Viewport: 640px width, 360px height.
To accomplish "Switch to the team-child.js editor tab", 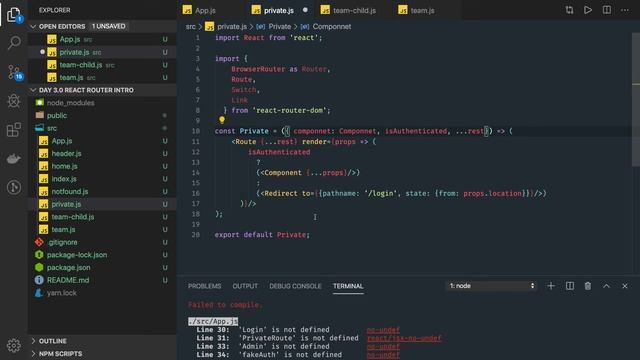I will click(354, 10).
